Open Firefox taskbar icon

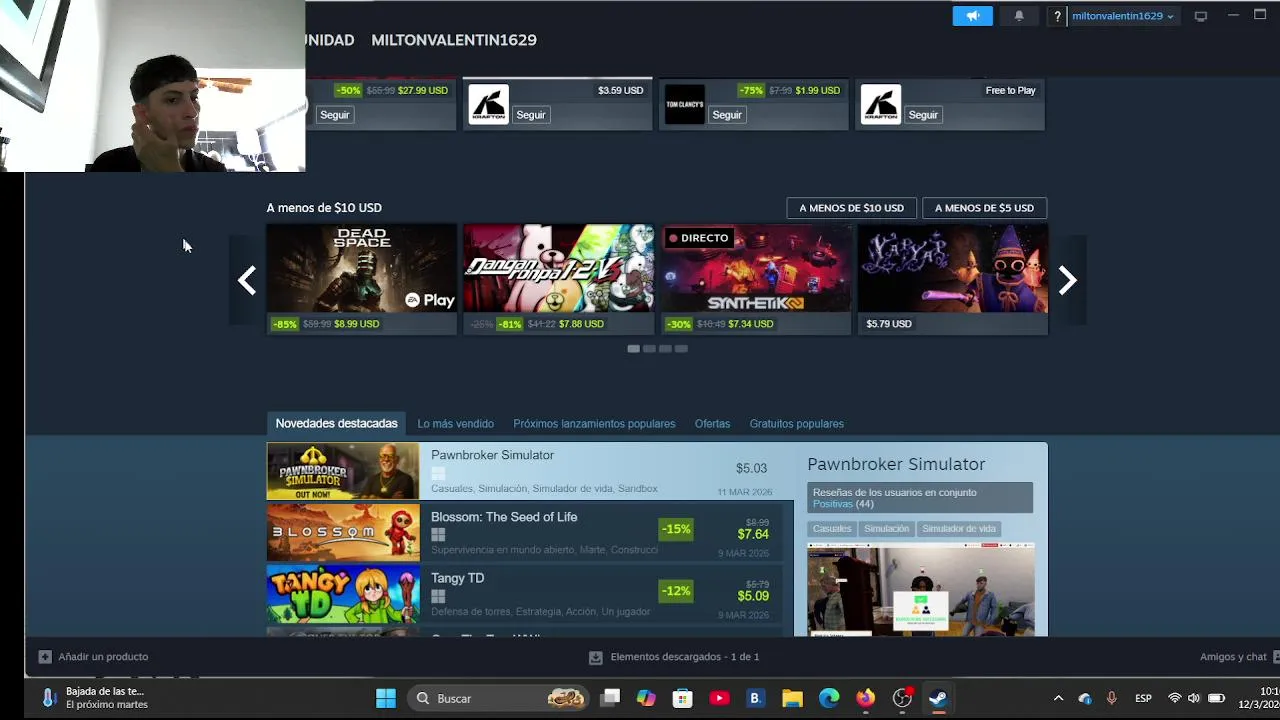click(x=865, y=699)
